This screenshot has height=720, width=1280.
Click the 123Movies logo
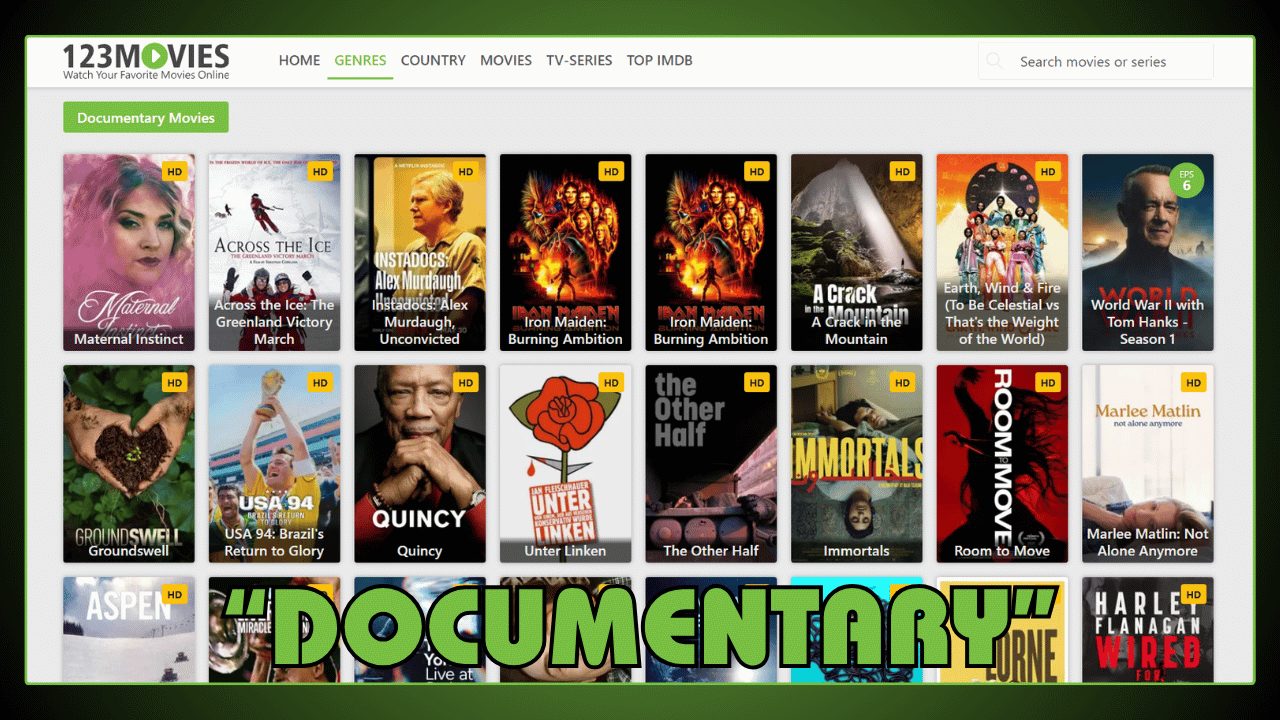[146, 61]
